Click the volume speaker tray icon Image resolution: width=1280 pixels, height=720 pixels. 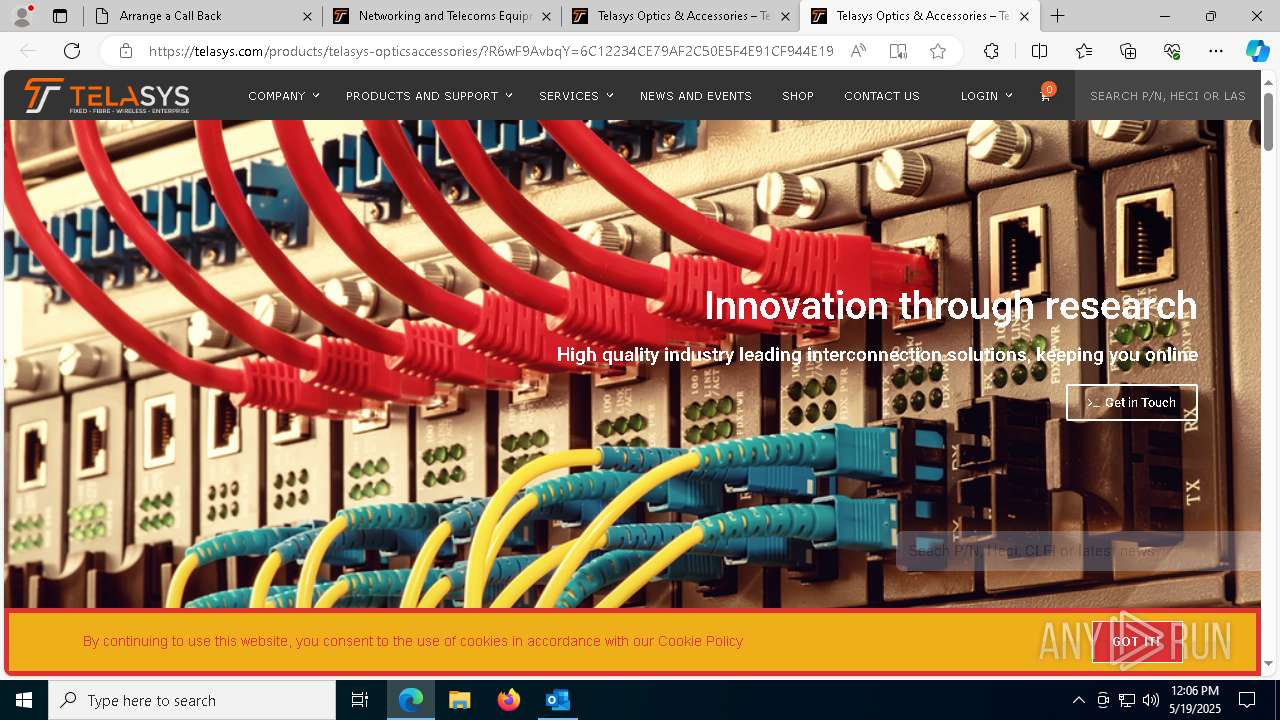tap(1151, 700)
